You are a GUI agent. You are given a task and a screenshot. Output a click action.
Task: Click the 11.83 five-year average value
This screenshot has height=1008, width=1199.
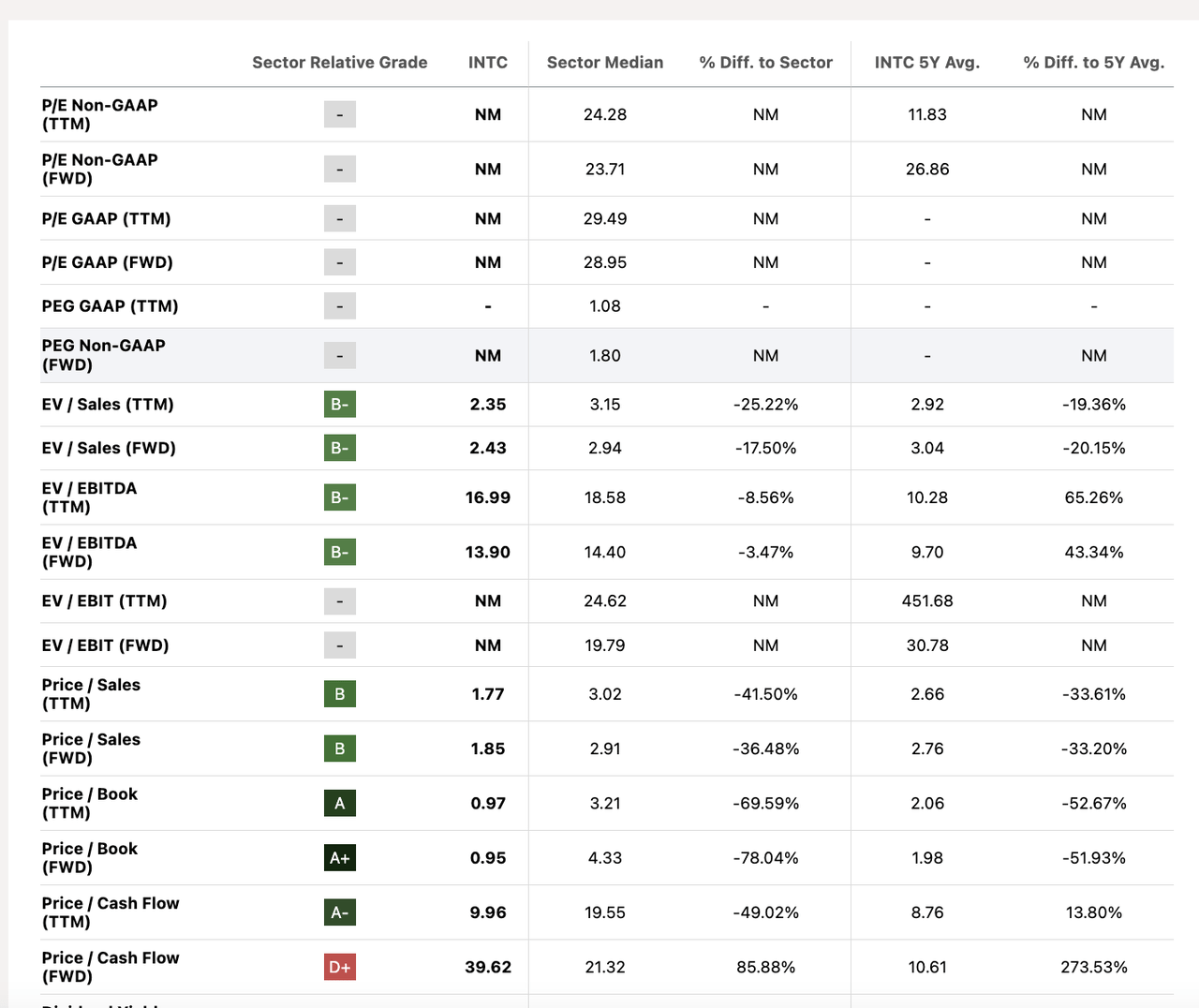point(927,114)
